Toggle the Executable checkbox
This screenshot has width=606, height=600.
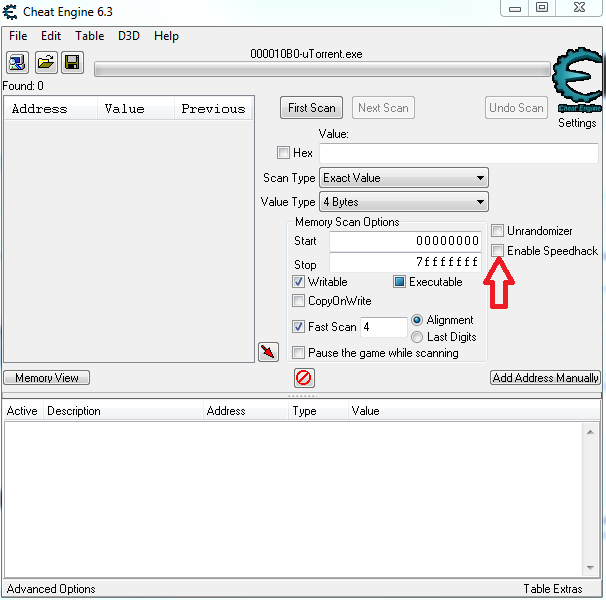pos(399,281)
